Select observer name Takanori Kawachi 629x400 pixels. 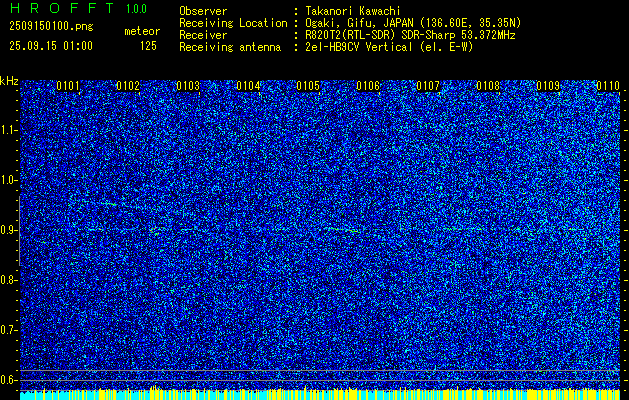pos(353,11)
